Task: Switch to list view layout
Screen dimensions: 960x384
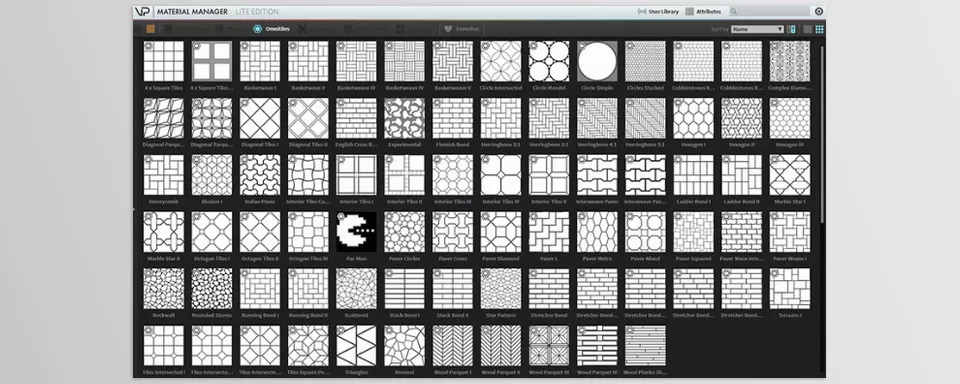Action: [808, 29]
